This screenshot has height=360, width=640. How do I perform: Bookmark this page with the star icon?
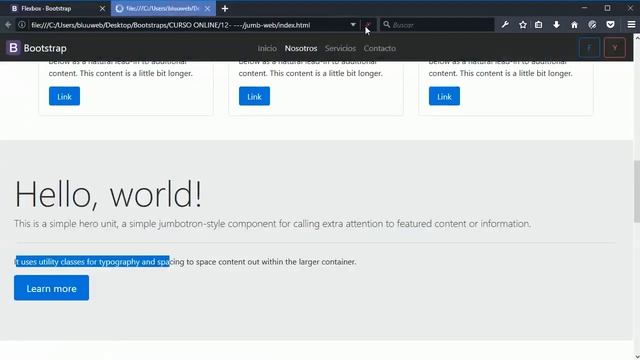522,25
